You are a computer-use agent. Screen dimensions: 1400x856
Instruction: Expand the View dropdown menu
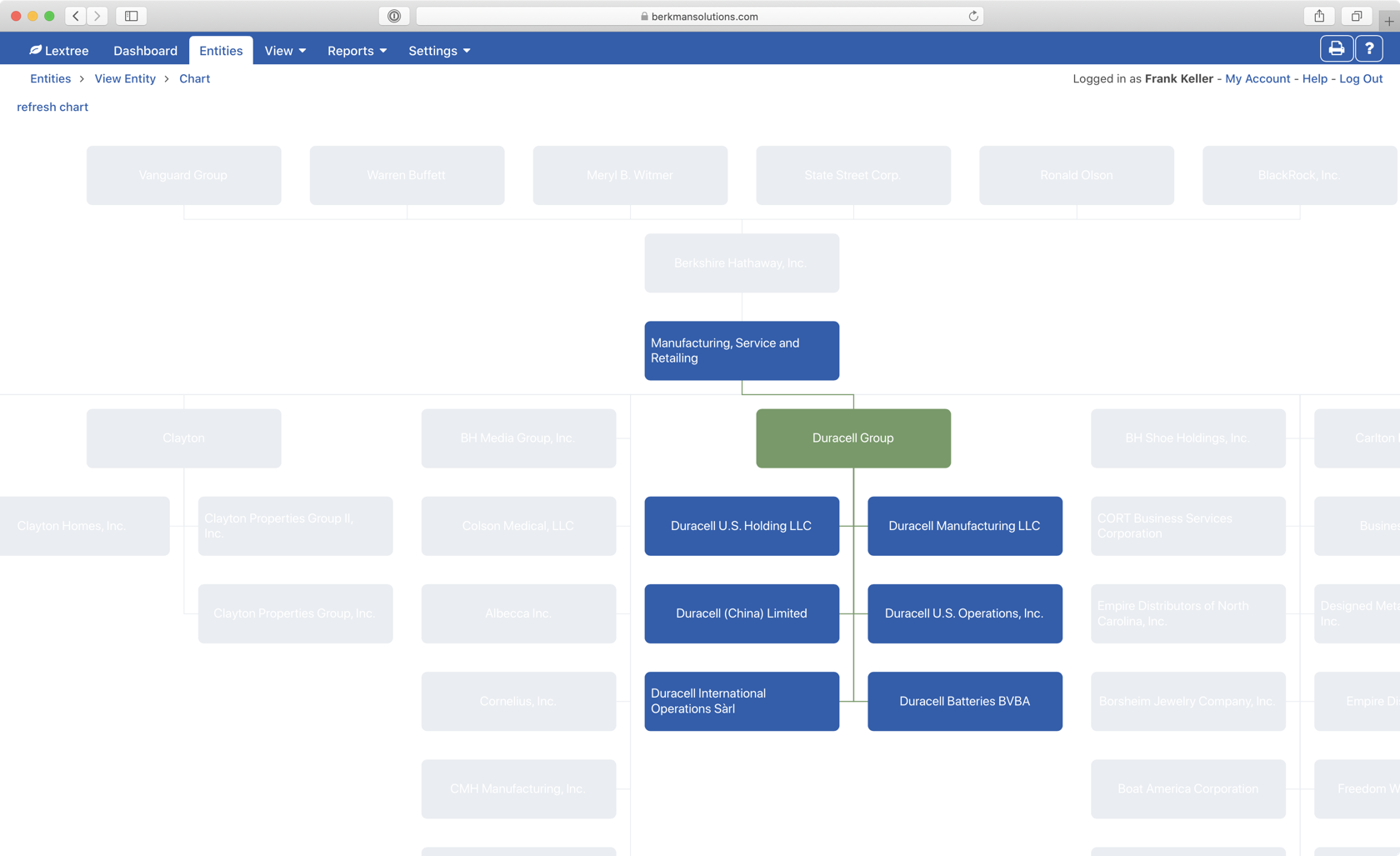pyautogui.click(x=285, y=51)
